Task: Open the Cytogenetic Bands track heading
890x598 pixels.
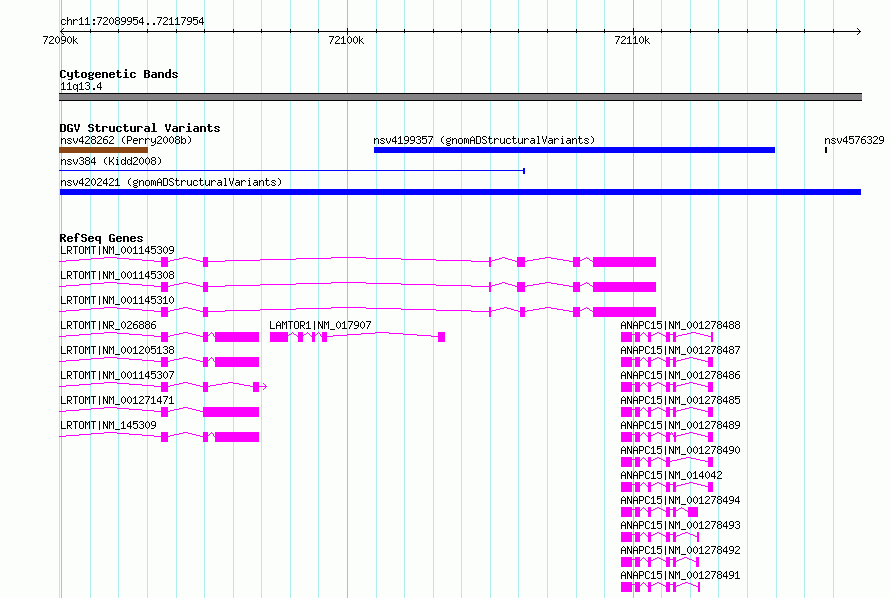Action: (x=119, y=74)
